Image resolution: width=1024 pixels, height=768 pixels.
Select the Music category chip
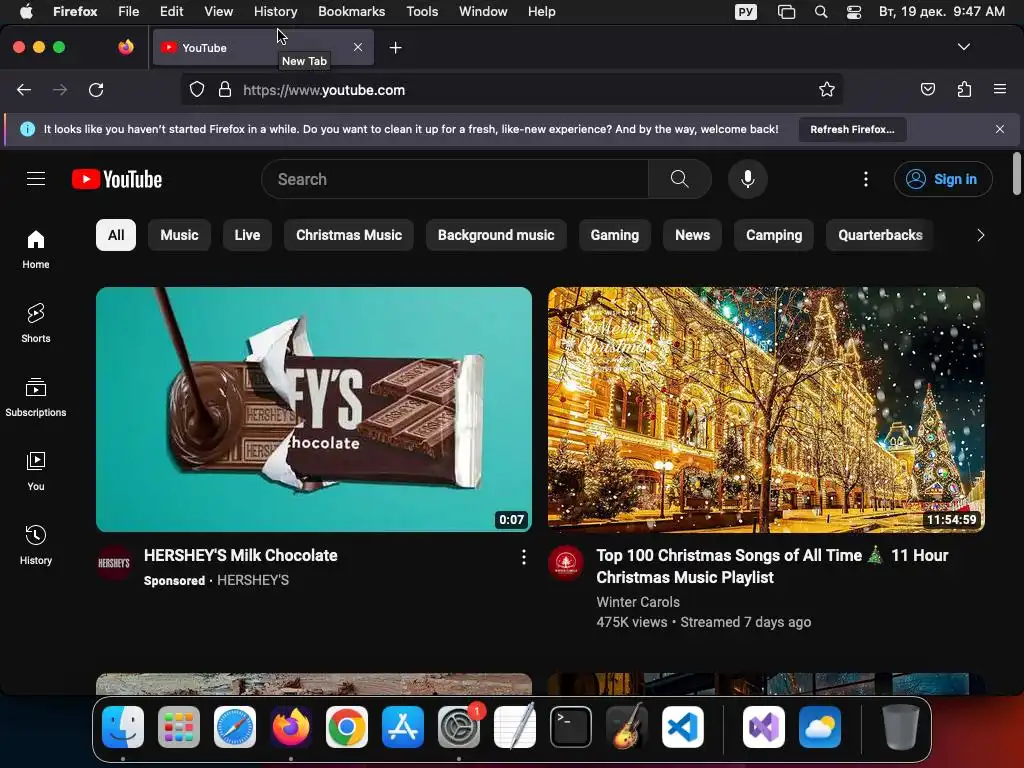point(179,235)
